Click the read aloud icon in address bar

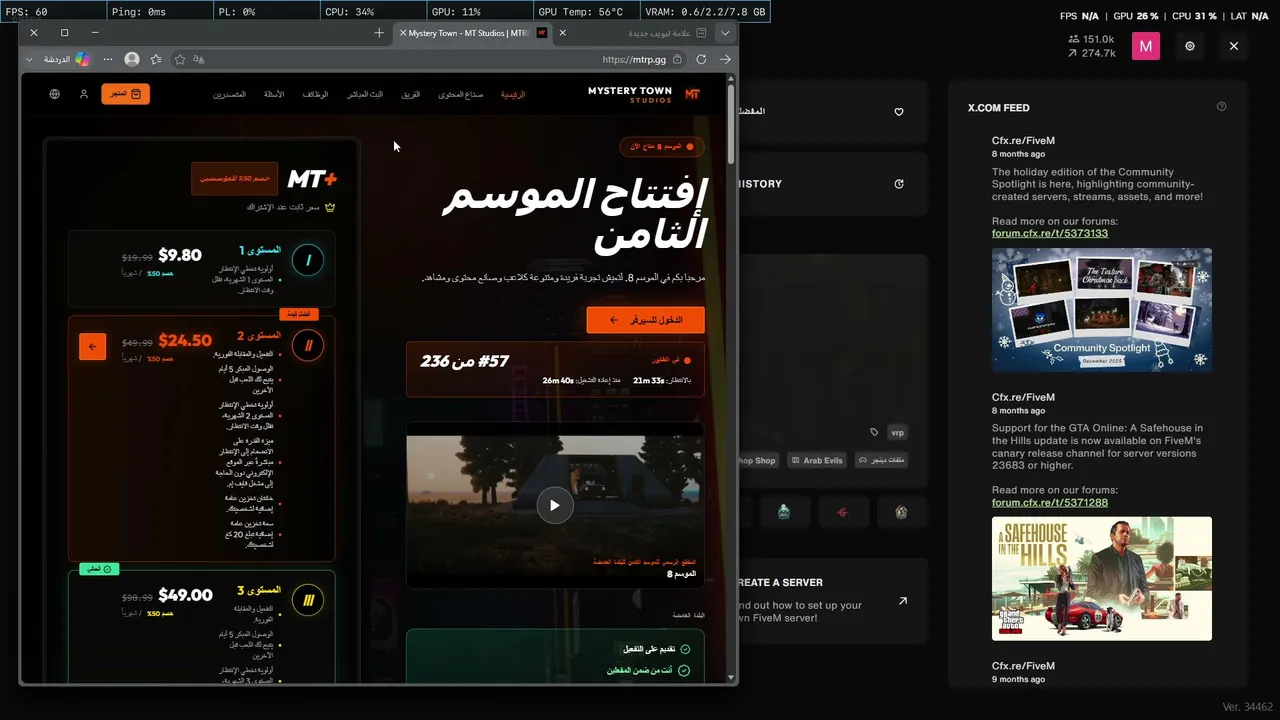[x=199, y=59]
